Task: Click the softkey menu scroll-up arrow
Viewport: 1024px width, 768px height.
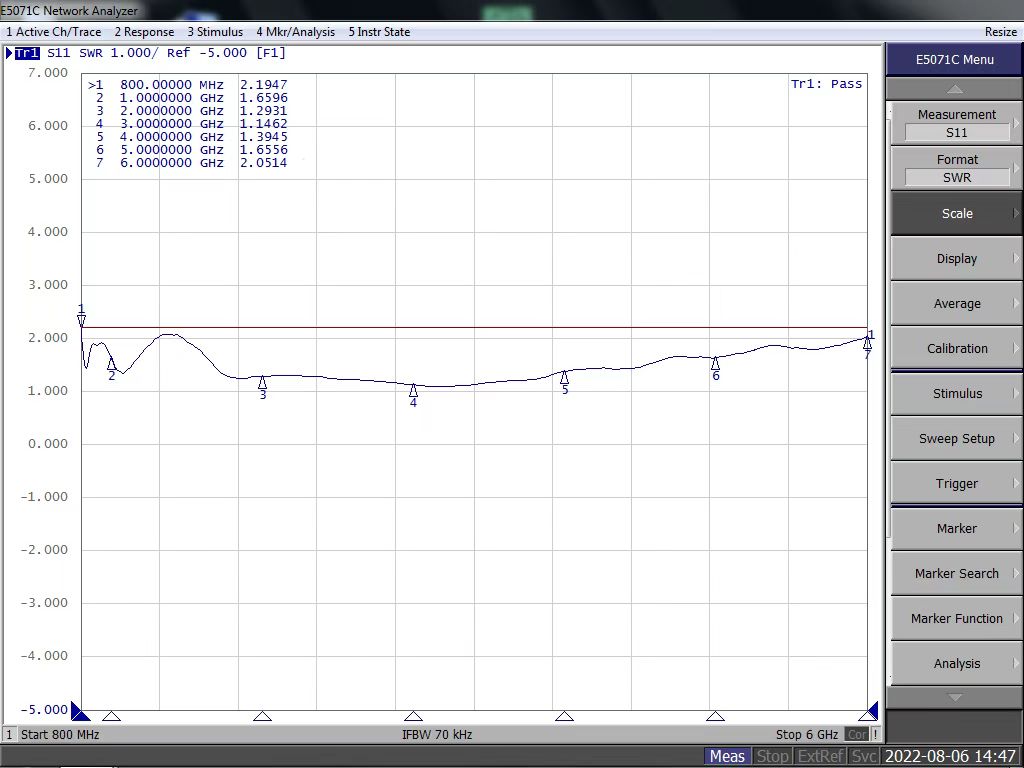Action: click(955, 89)
